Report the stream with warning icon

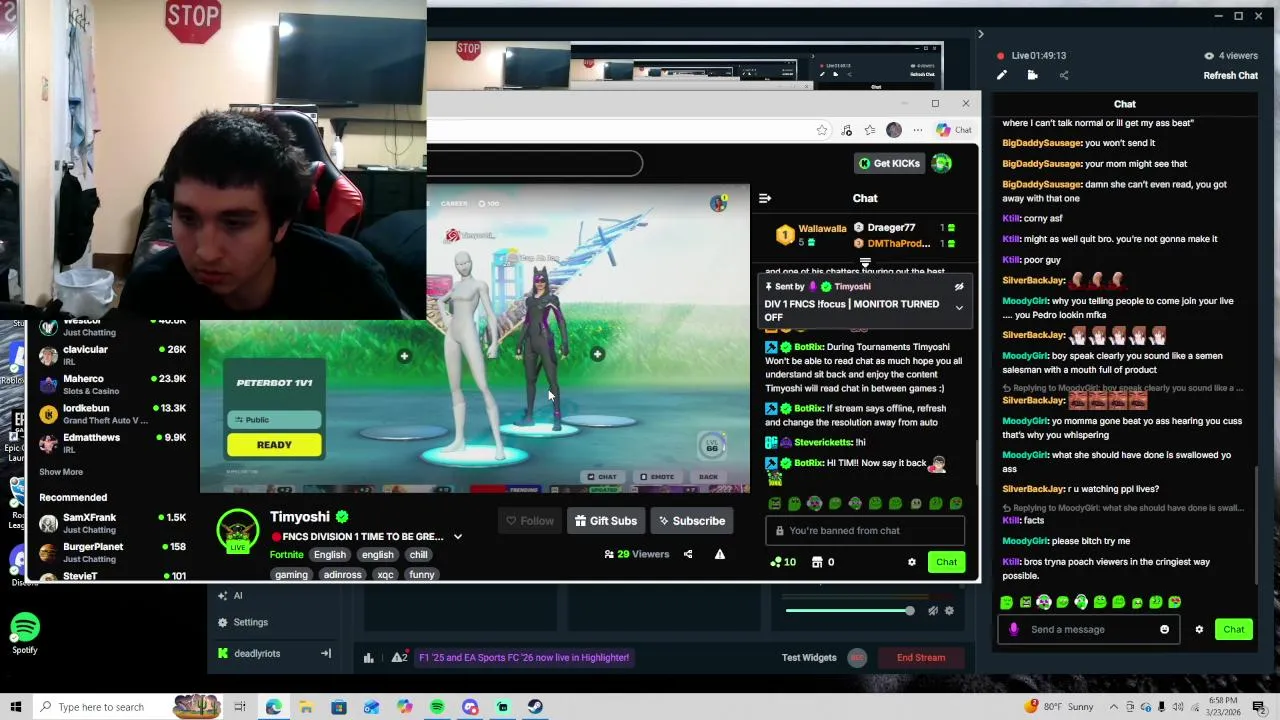[x=719, y=554]
